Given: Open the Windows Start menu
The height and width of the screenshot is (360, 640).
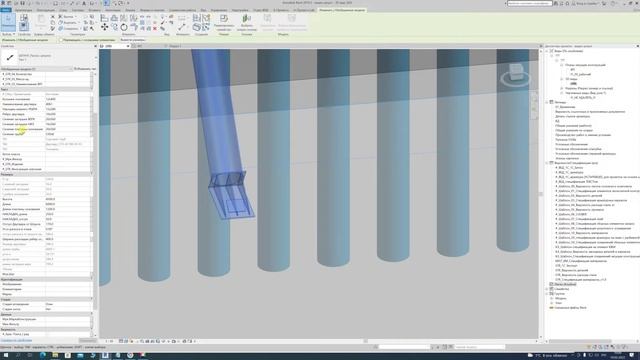Looking at the screenshot, I should coord(6,356).
